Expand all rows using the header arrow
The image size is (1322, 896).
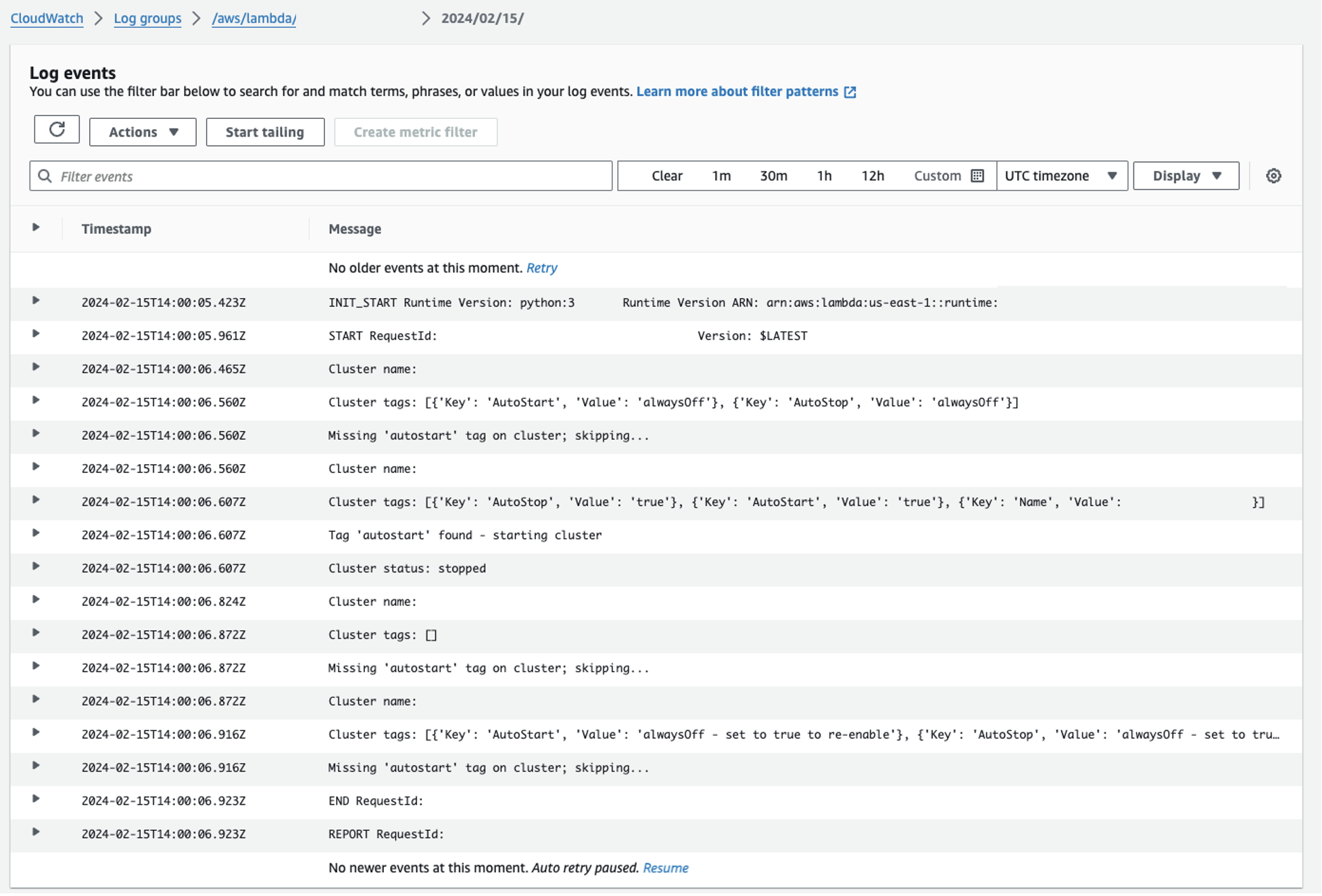coord(36,228)
